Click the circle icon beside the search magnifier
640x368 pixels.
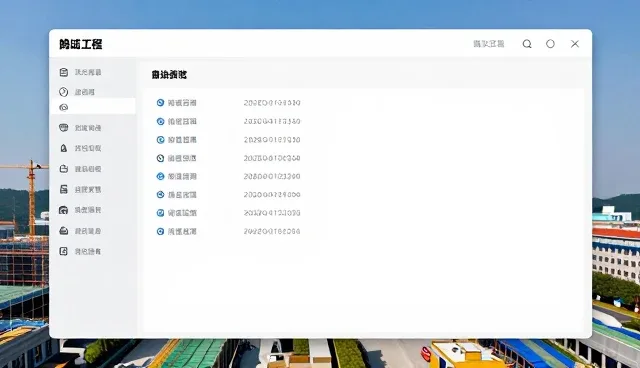coord(550,44)
